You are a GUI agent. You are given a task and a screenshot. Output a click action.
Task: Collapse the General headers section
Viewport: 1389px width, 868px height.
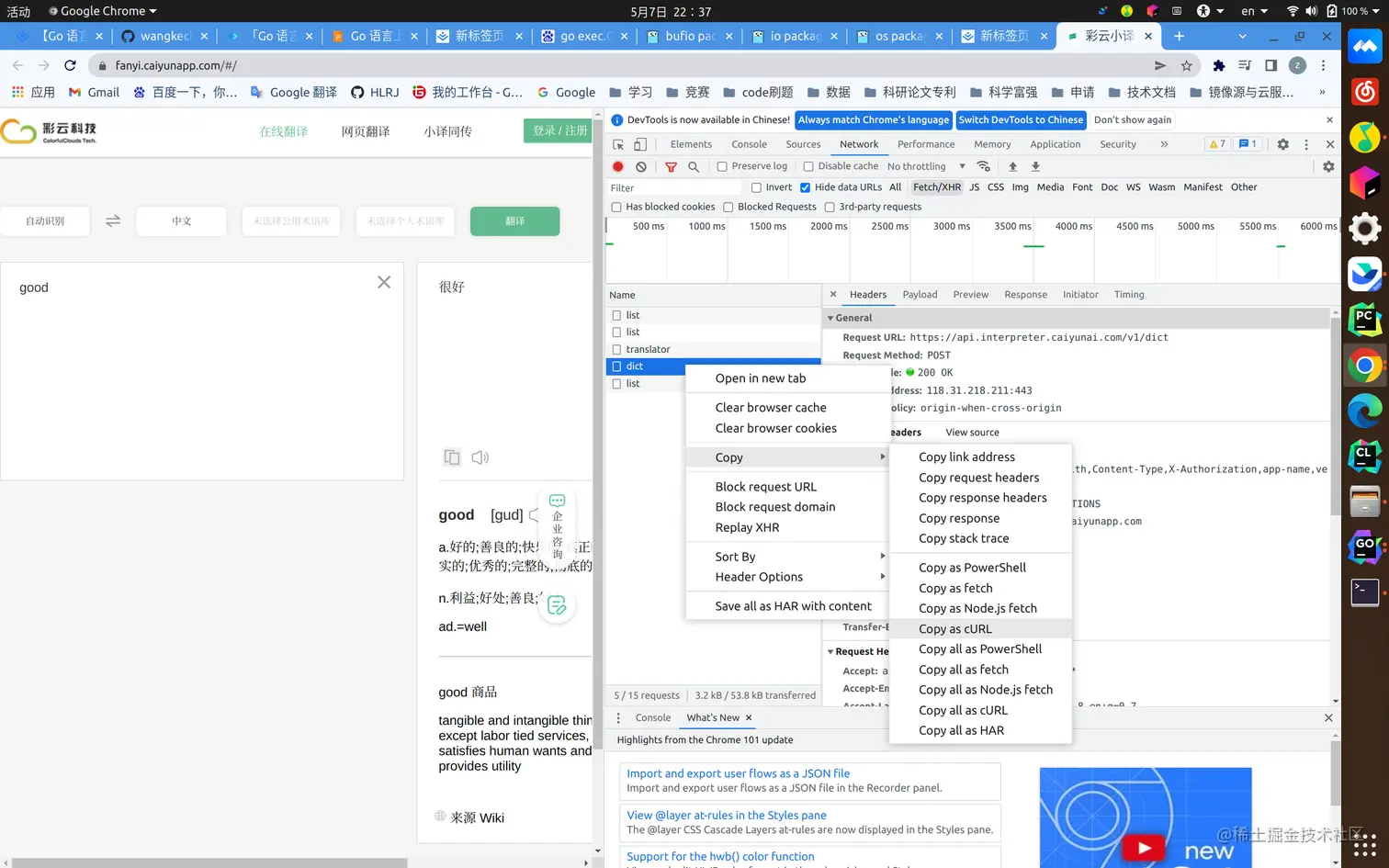830,318
